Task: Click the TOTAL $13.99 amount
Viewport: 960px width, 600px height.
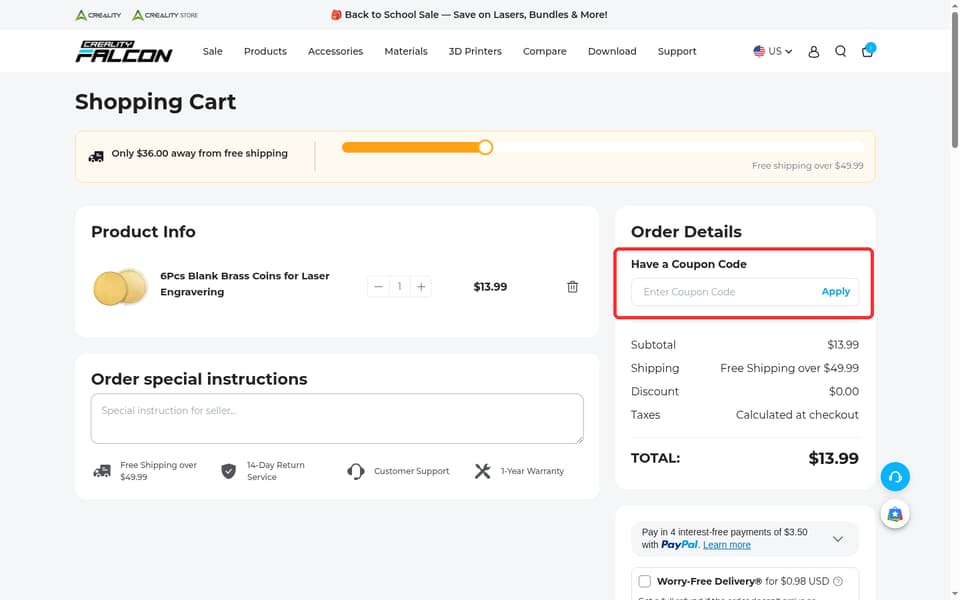Action: pyautogui.click(x=833, y=458)
